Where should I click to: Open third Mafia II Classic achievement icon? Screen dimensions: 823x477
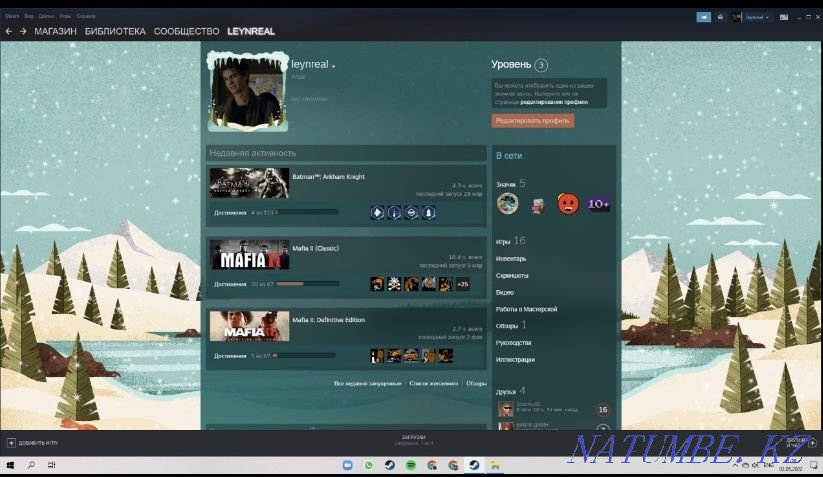pyautogui.click(x=412, y=284)
